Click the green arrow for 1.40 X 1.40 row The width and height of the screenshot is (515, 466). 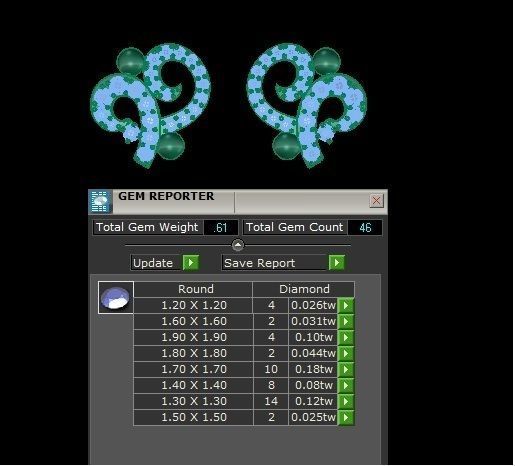point(346,385)
